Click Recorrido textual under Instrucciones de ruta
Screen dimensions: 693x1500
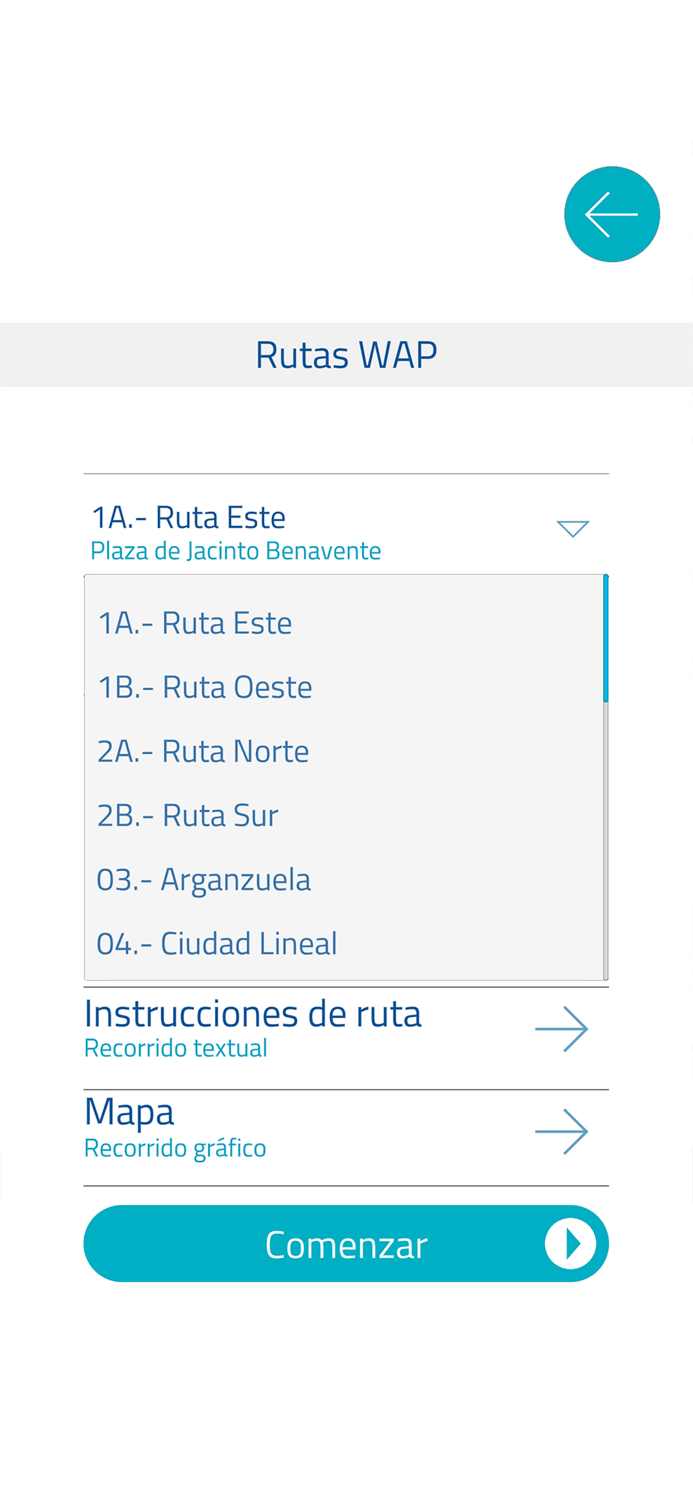pos(176,1047)
